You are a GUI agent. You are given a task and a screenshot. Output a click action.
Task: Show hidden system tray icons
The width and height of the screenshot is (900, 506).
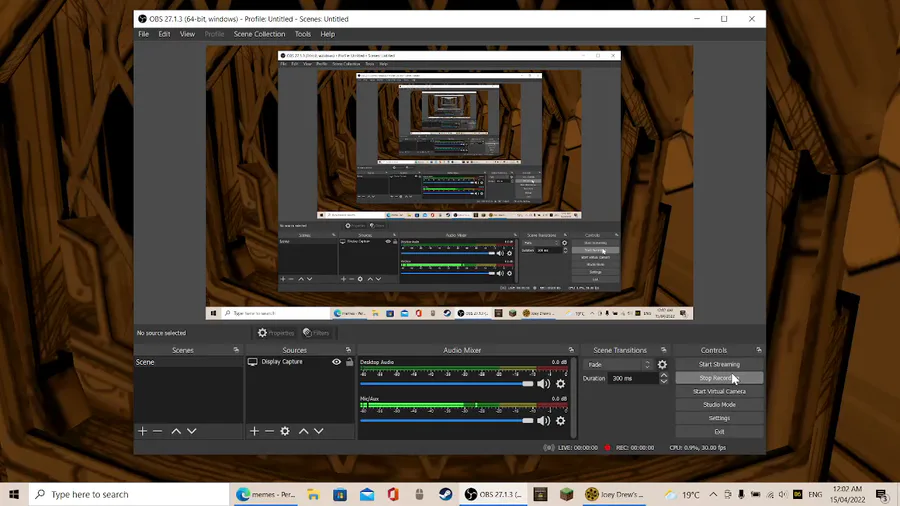tap(713, 494)
